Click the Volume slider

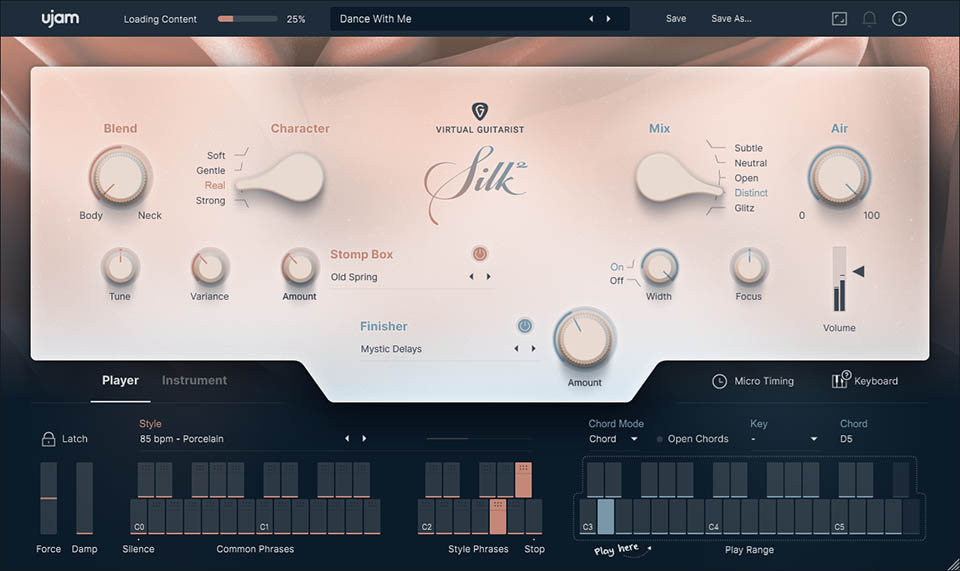[x=839, y=280]
